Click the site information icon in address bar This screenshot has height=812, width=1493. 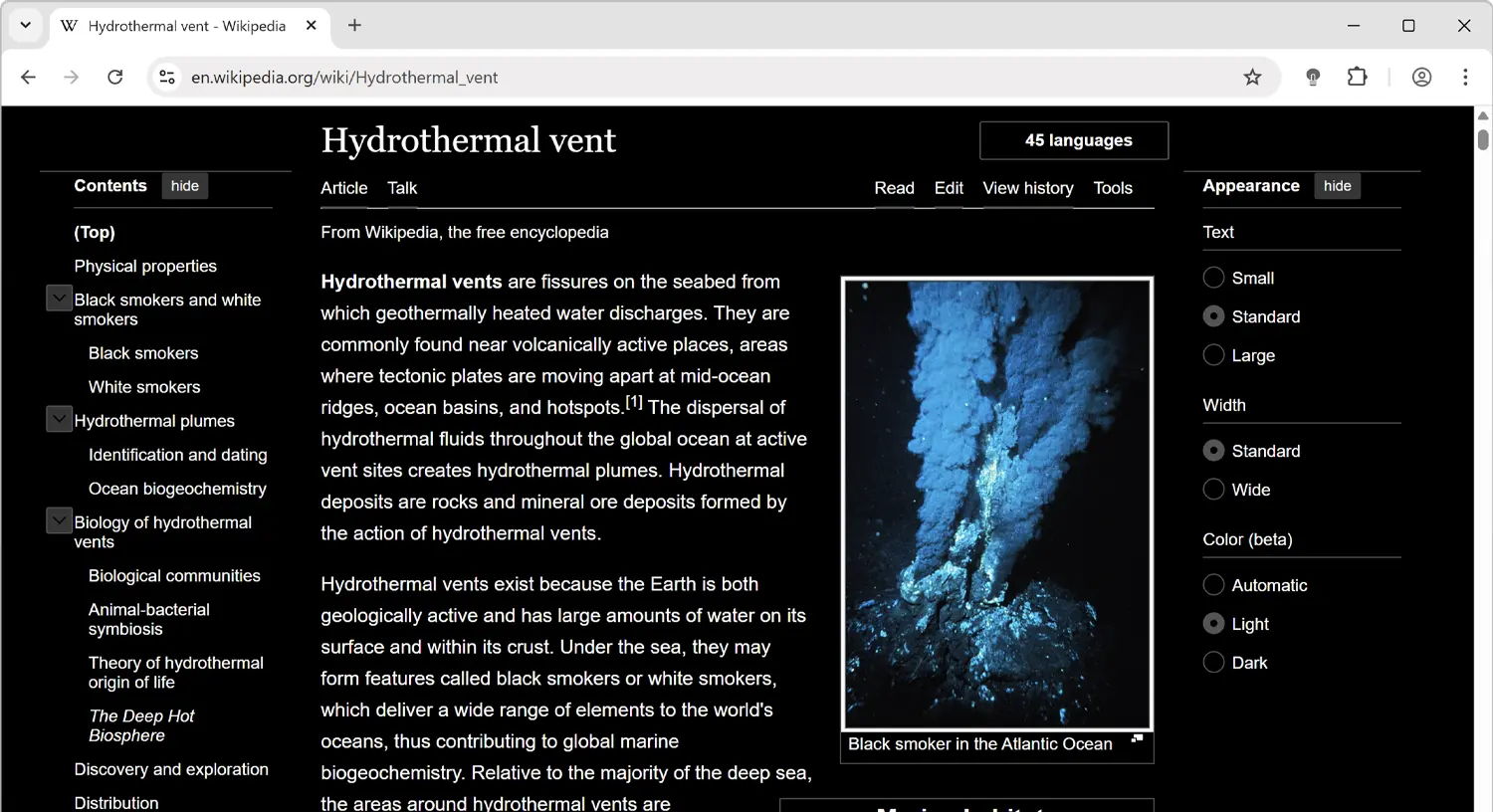click(166, 77)
